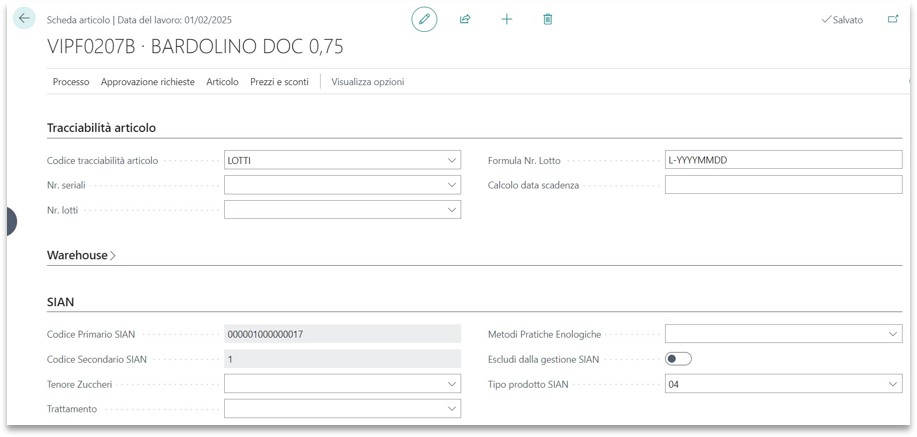Open the Articolo menu
This screenshot has width=917, height=437.
pos(222,82)
